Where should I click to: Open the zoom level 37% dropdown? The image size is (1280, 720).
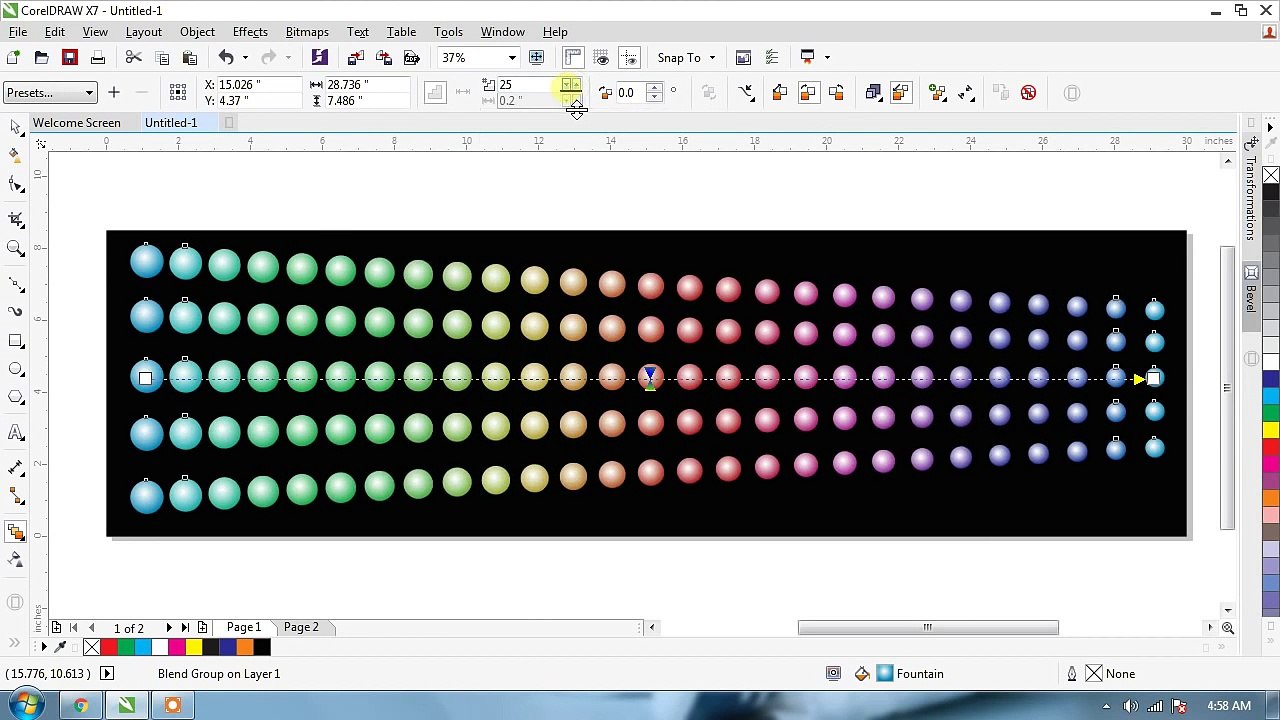(x=512, y=57)
